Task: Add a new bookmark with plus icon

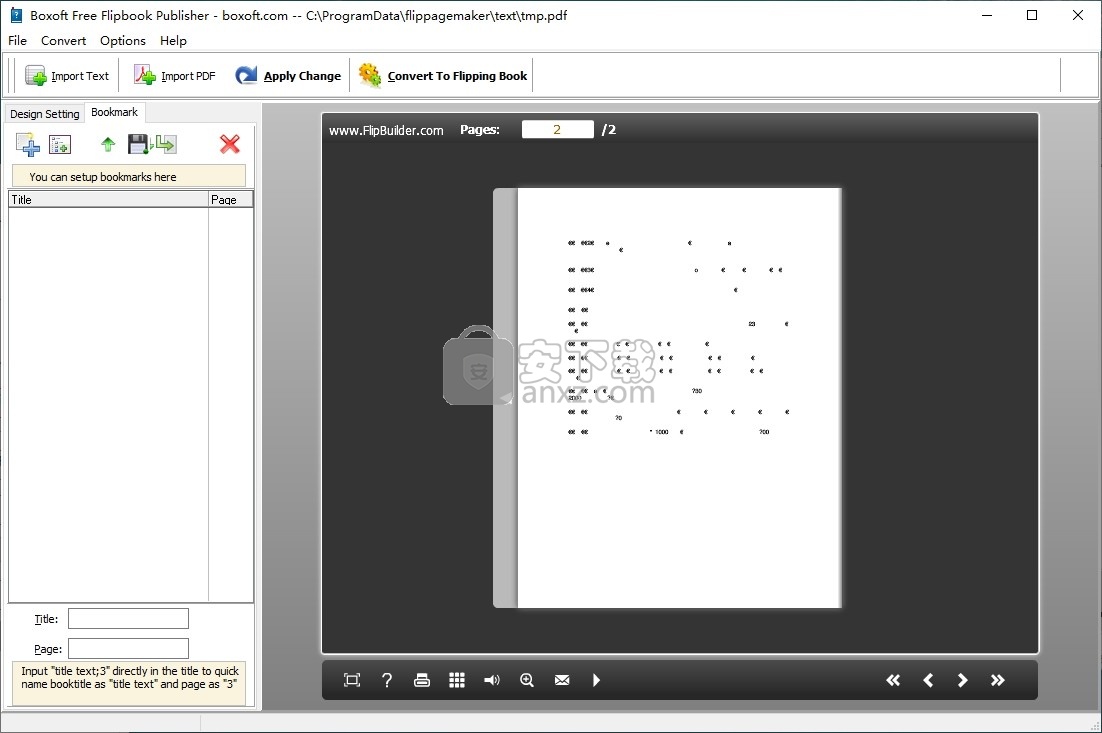Action: [x=28, y=145]
